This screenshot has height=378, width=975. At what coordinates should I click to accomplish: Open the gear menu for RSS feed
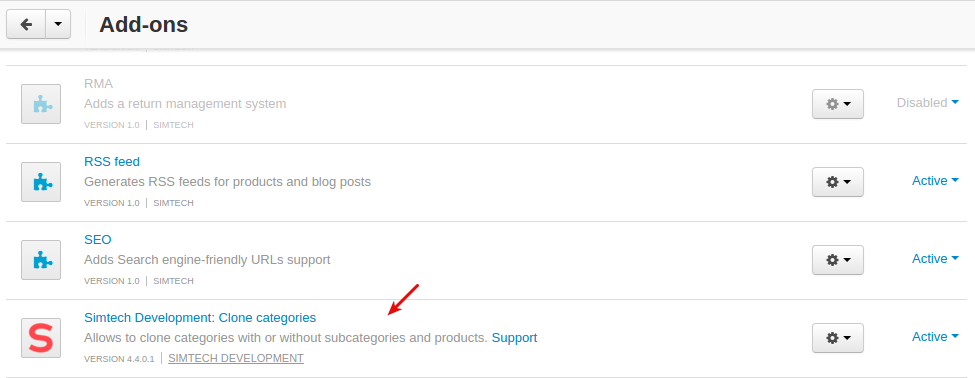tap(838, 182)
